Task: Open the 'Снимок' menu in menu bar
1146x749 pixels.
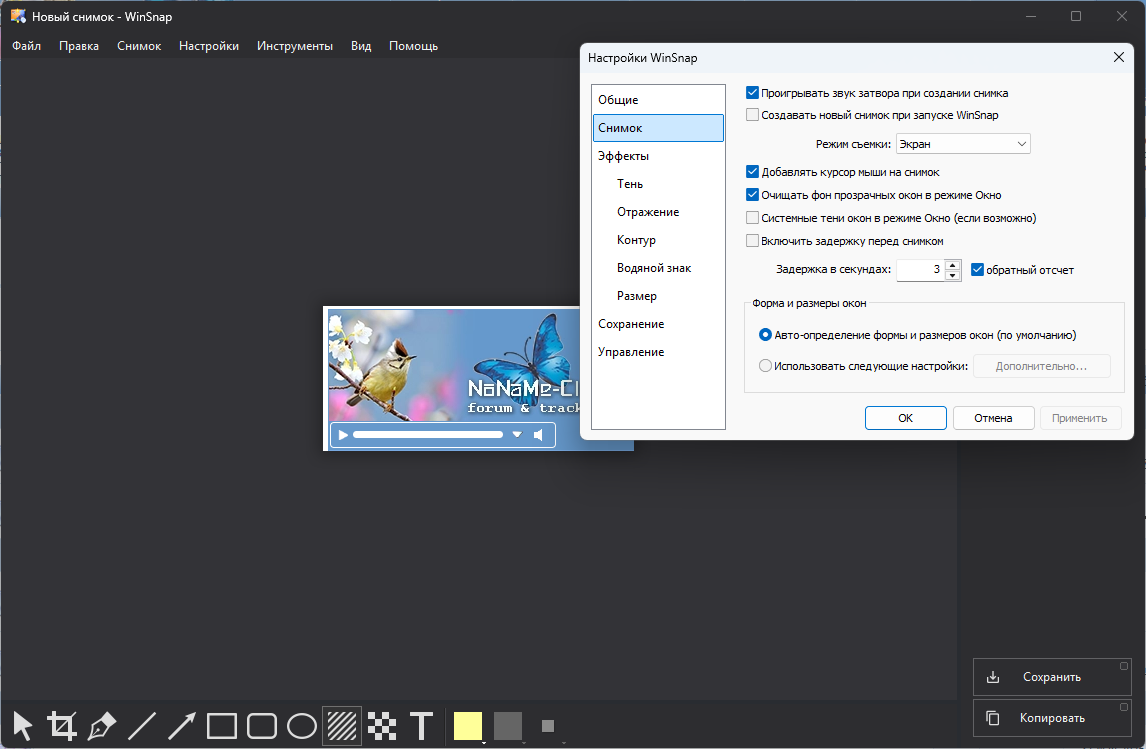Action: pos(139,46)
